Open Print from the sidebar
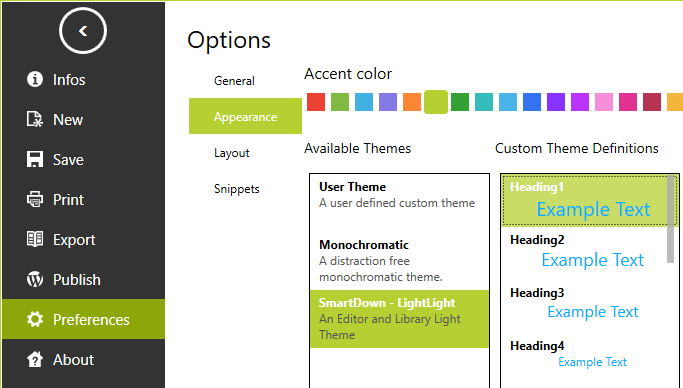 coord(84,199)
